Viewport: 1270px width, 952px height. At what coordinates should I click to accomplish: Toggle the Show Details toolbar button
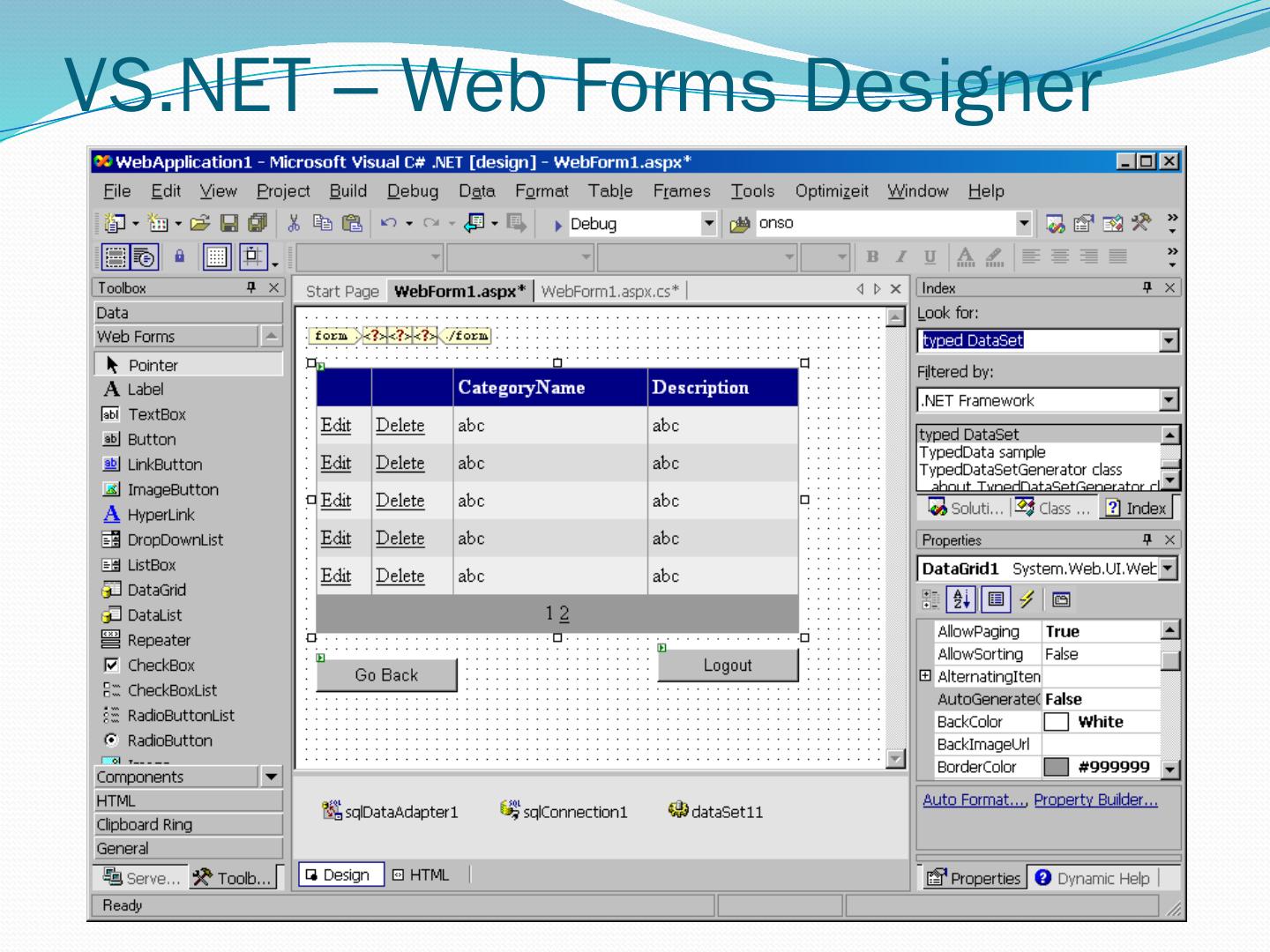[x=146, y=257]
